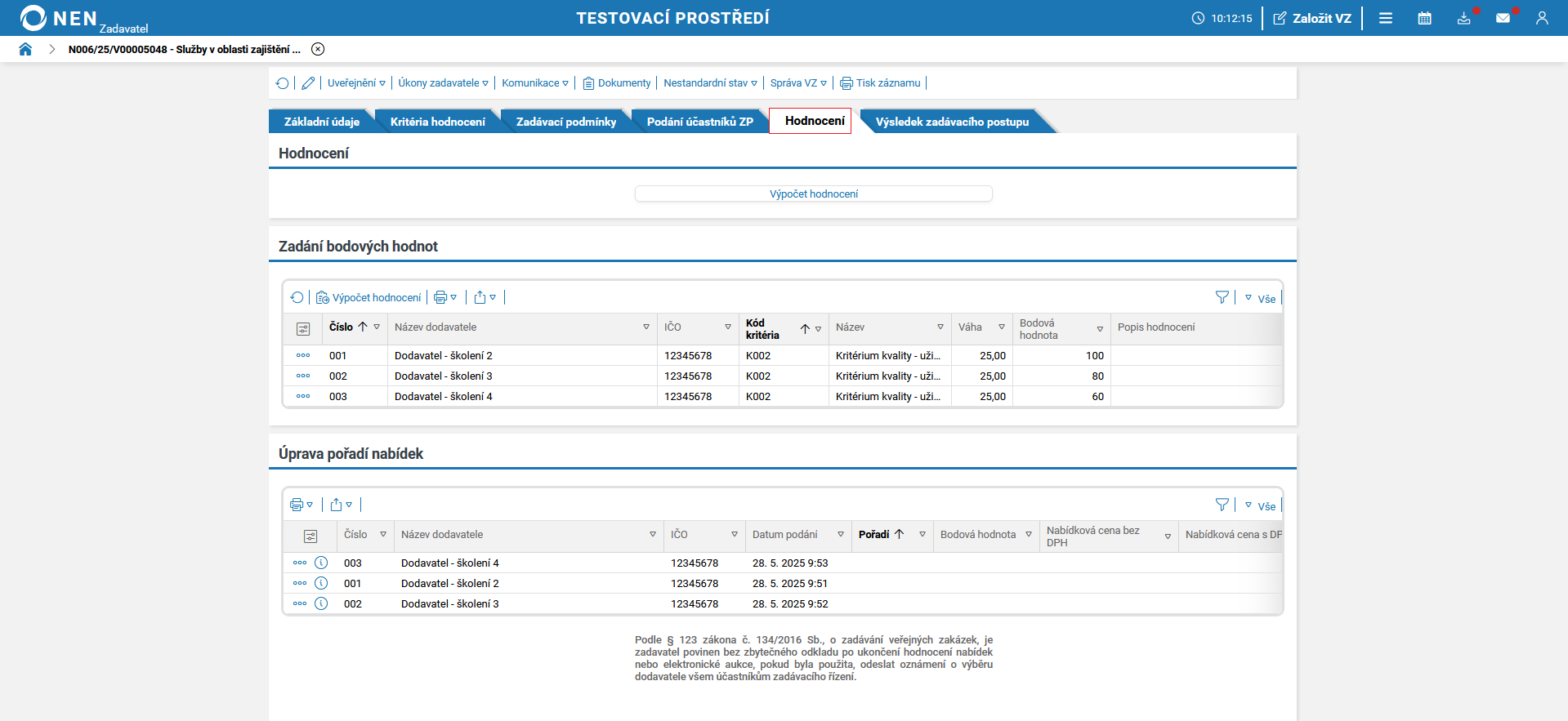Switch to Kritéria hodnocení tab
This screenshot has width=1568, height=721.
[x=437, y=122]
